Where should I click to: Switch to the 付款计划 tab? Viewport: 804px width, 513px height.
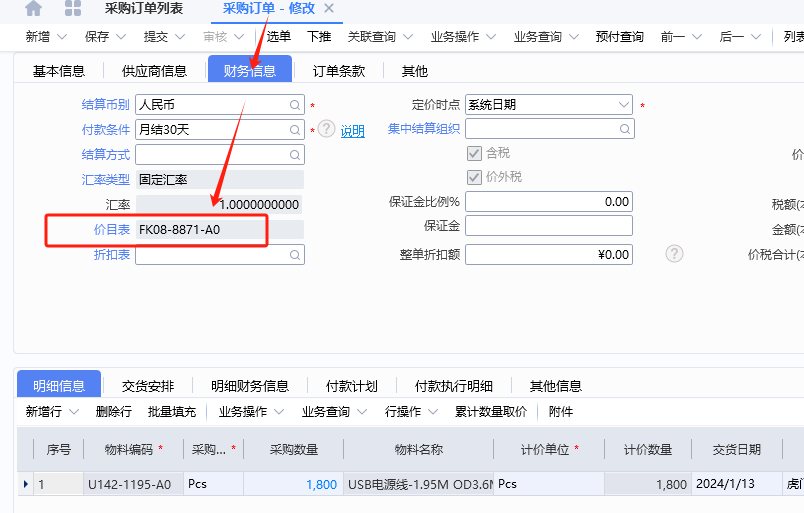pos(352,386)
